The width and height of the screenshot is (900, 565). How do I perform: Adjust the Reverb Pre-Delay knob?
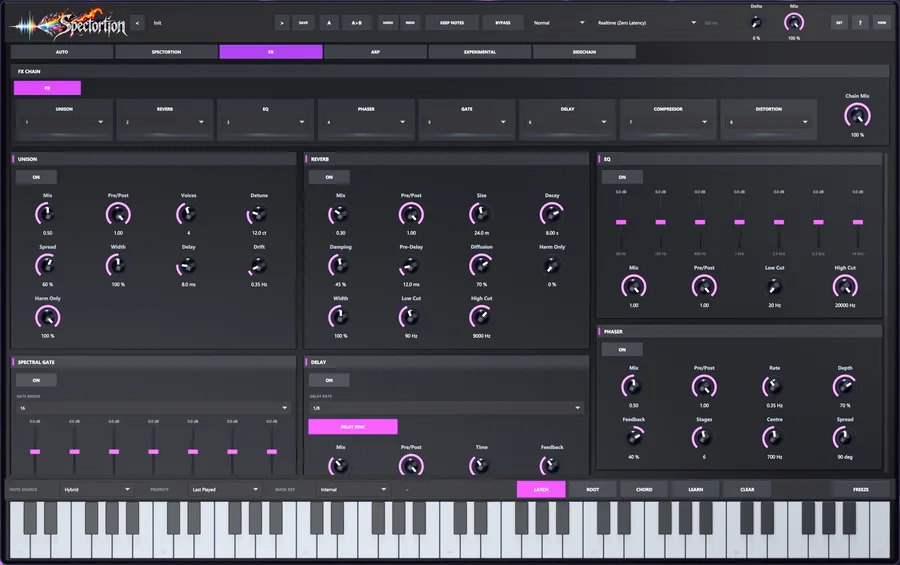tap(411, 266)
